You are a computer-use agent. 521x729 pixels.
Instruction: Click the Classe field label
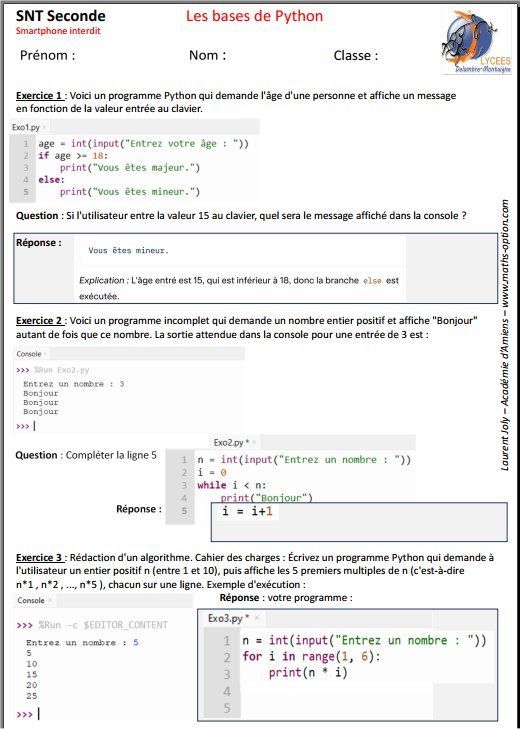pos(356,56)
